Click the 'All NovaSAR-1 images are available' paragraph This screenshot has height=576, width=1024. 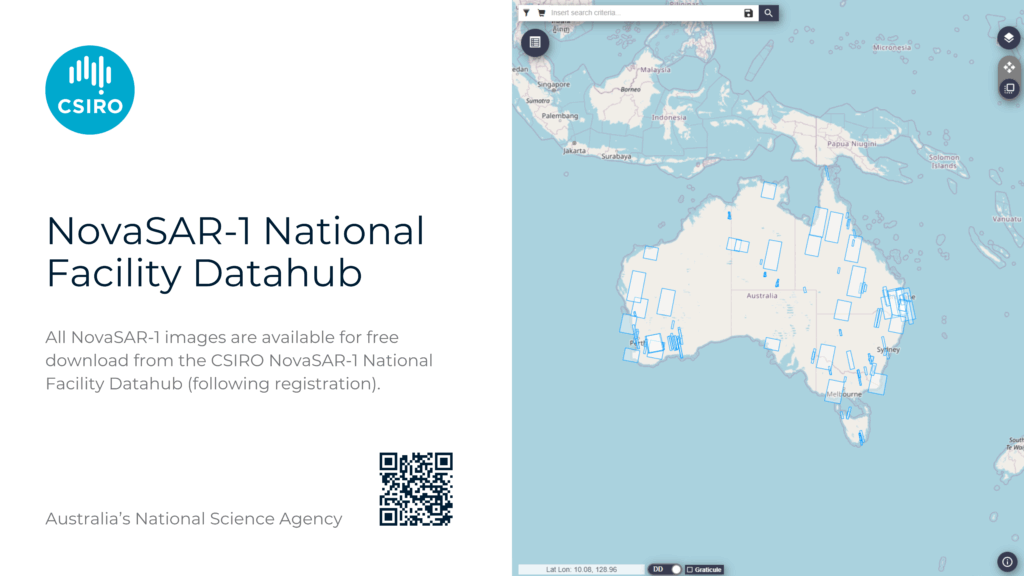pos(239,360)
